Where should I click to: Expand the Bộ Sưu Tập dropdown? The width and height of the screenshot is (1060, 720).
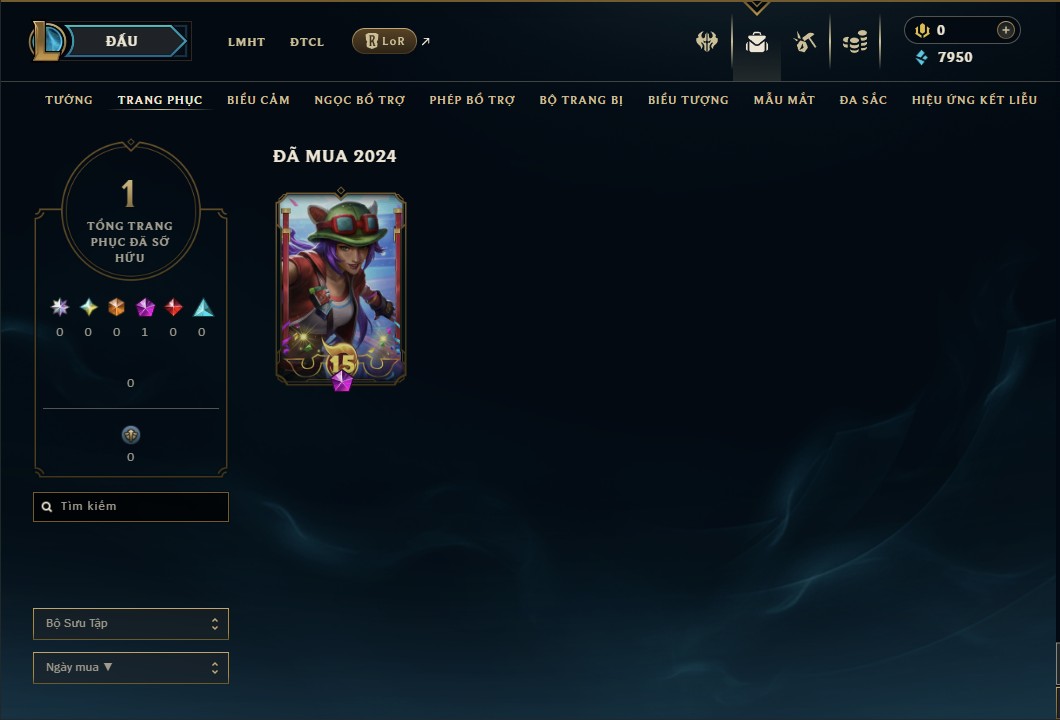point(130,623)
